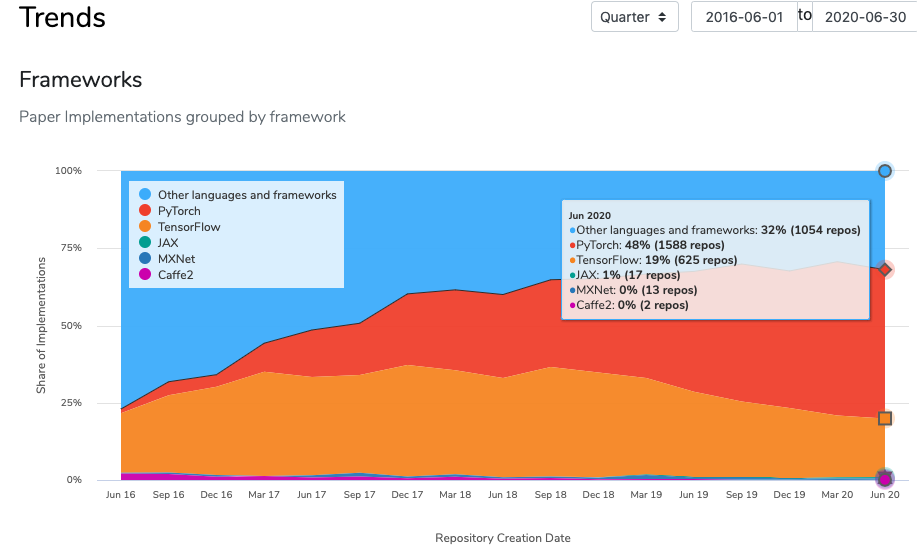Click the Frameworks section heading
The image size is (917, 550).
[x=81, y=80]
